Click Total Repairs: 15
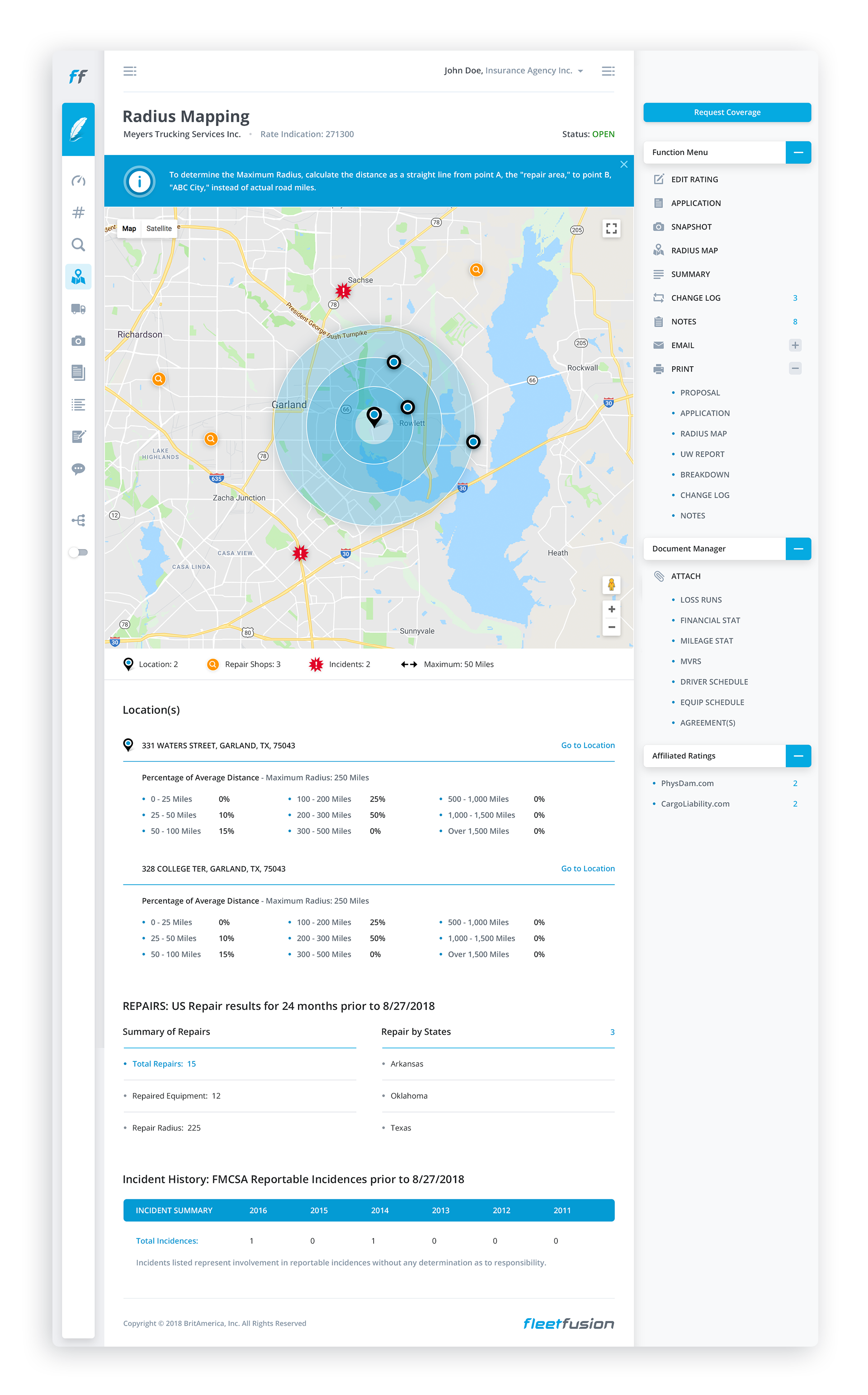This screenshot has height=1395, width=868. (x=164, y=1063)
